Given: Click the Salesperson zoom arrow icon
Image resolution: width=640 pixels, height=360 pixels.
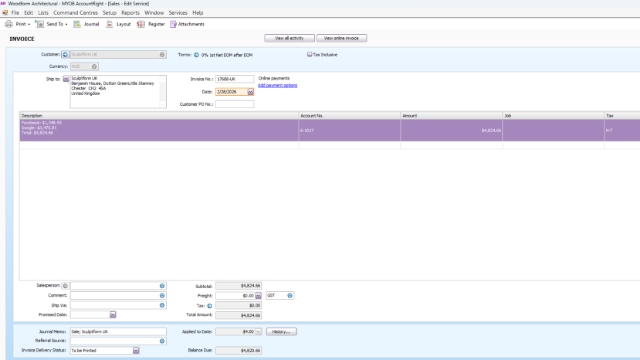Looking at the screenshot, I should pos(65,286).
